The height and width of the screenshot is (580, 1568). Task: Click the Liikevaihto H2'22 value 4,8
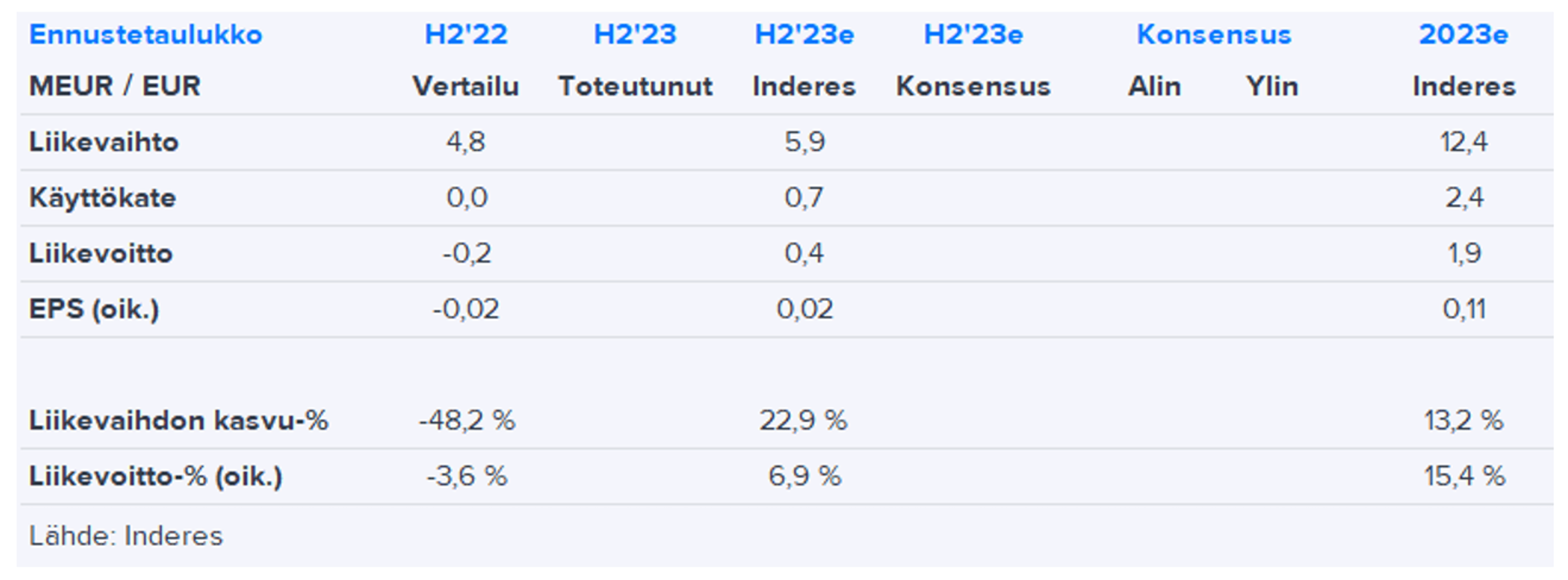pos(465,142)
